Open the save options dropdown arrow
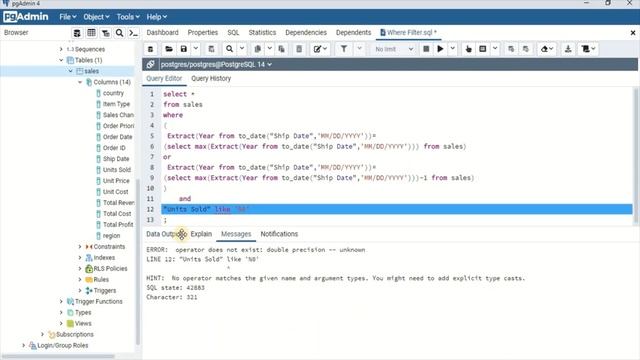640x360 pixels. [196, 49]
